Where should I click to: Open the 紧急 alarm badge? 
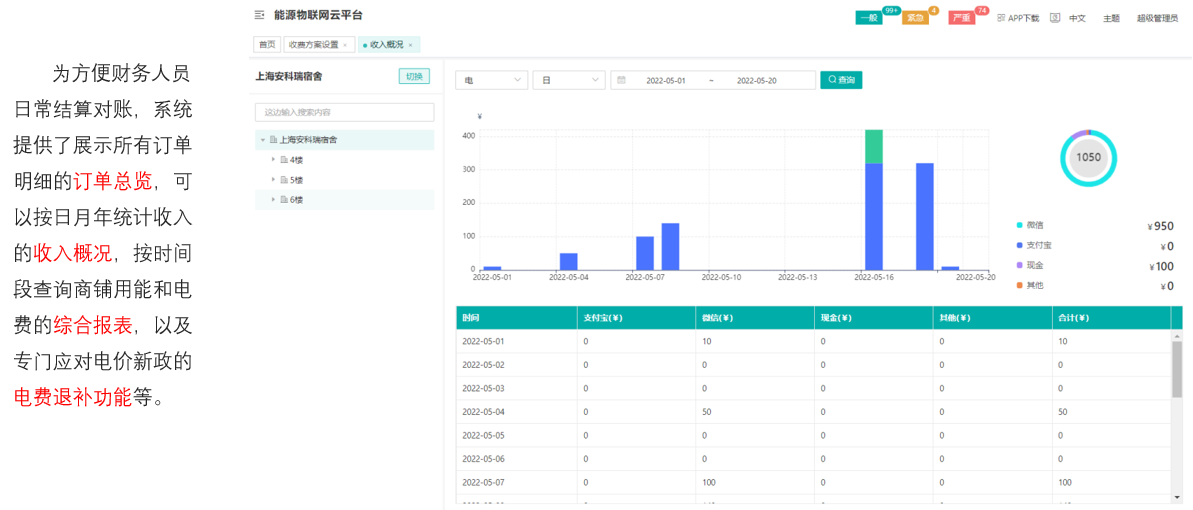(x=915, y=18)
